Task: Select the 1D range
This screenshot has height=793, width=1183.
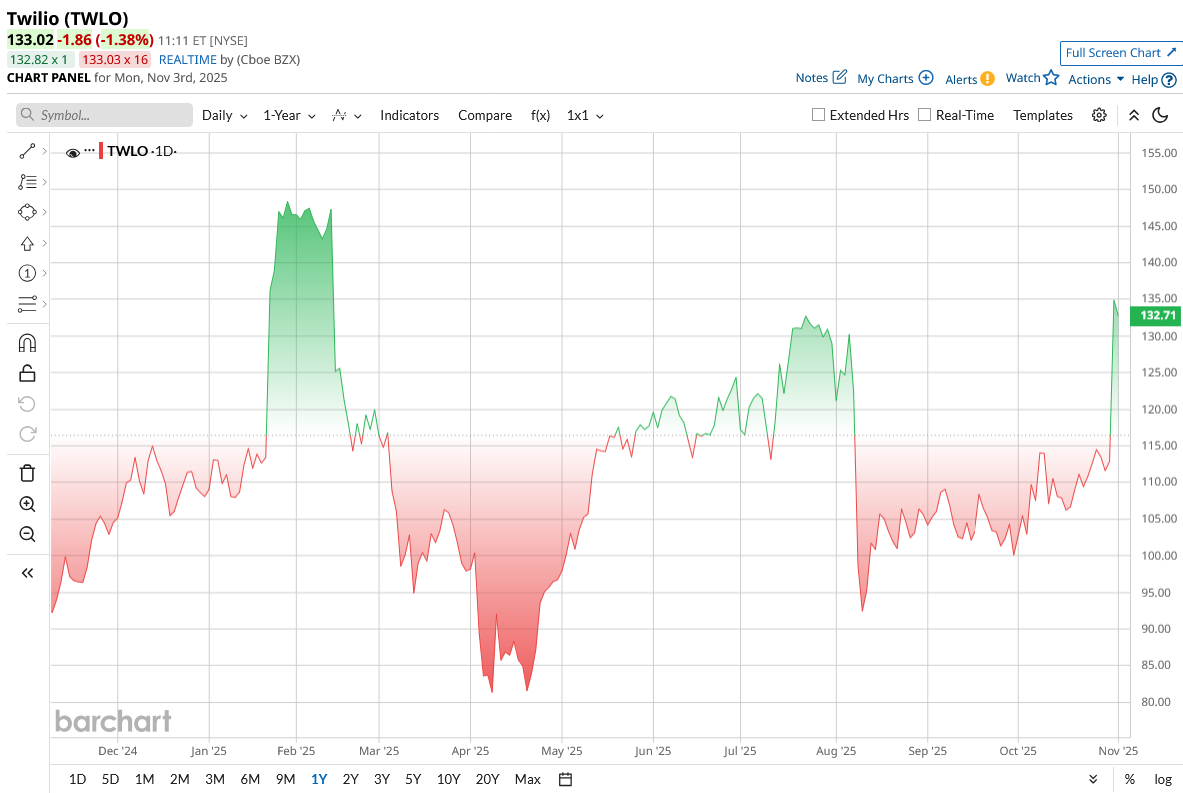Action: click(x=77, y=779)
